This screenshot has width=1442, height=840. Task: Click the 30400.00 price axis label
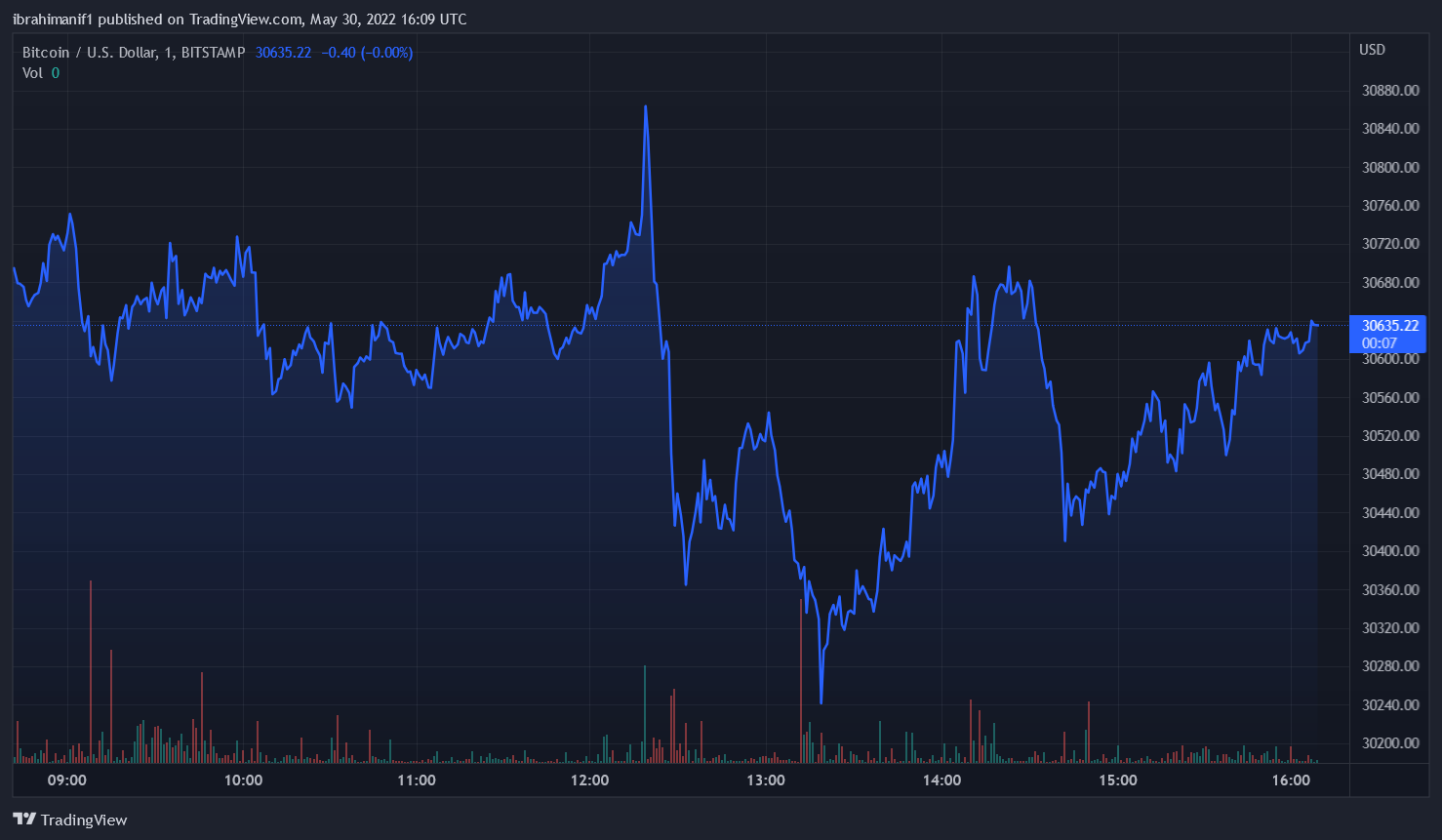1390,551
